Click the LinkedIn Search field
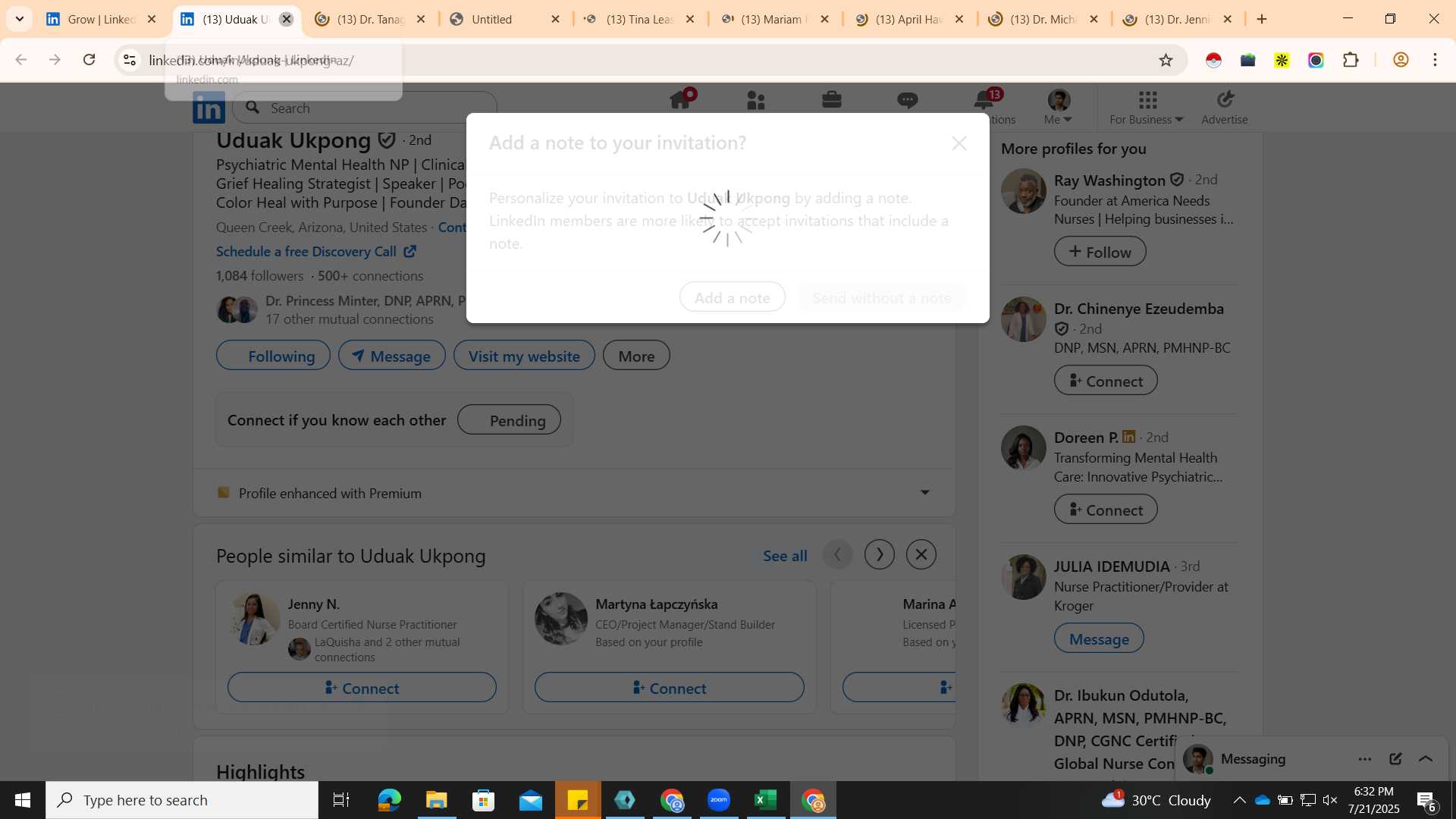Viewport: 1456px width, 819px height. coord(366,108)
